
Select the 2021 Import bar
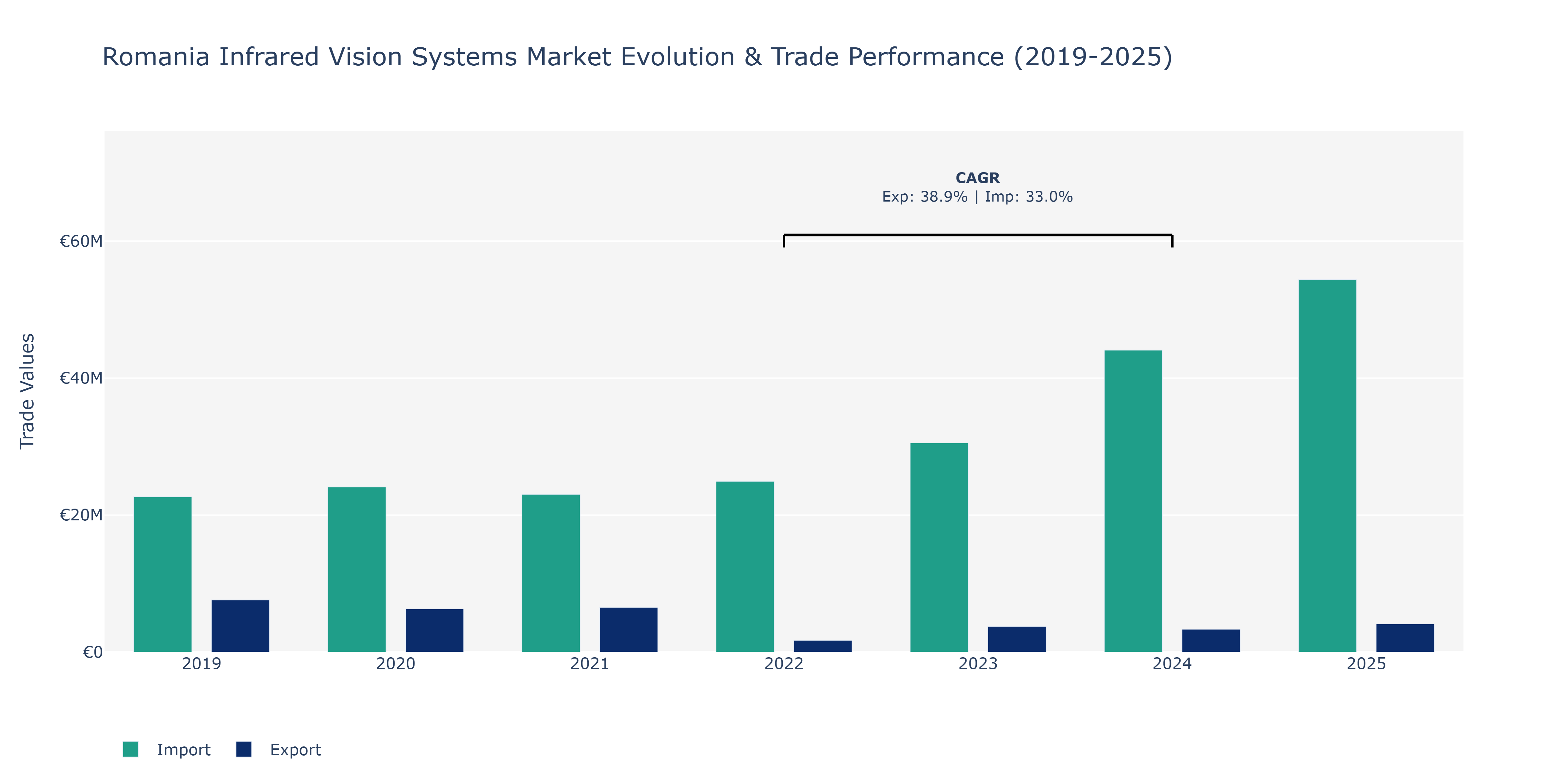(x=551, y=573)
